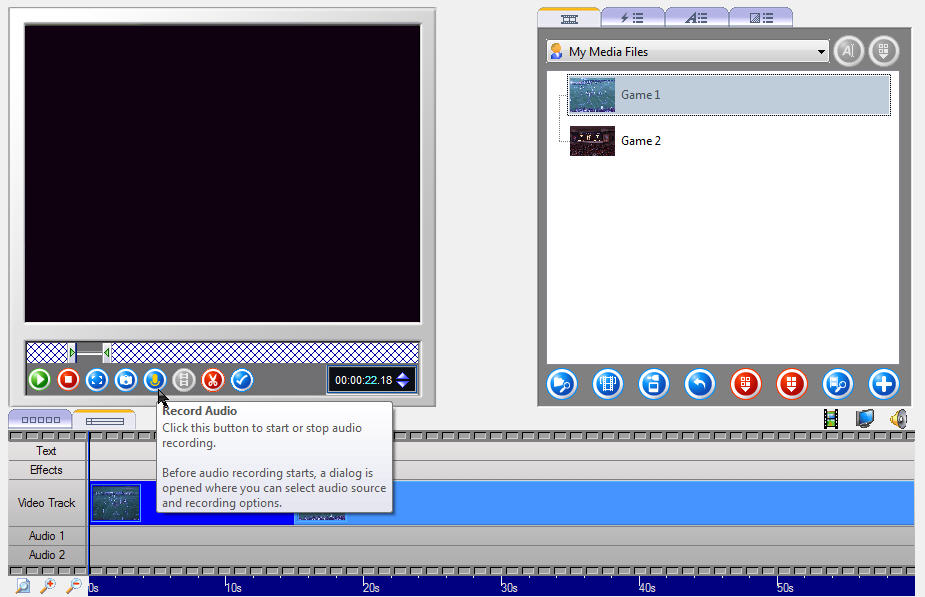The image size is (925, 597).
Task: Increase the timecode with the up arrow
Action: point(403,375)
